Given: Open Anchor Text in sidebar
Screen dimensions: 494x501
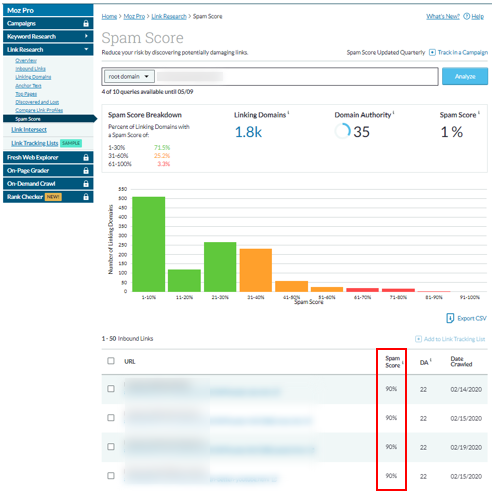Looking at the screenshot, I should coord(28,86).
